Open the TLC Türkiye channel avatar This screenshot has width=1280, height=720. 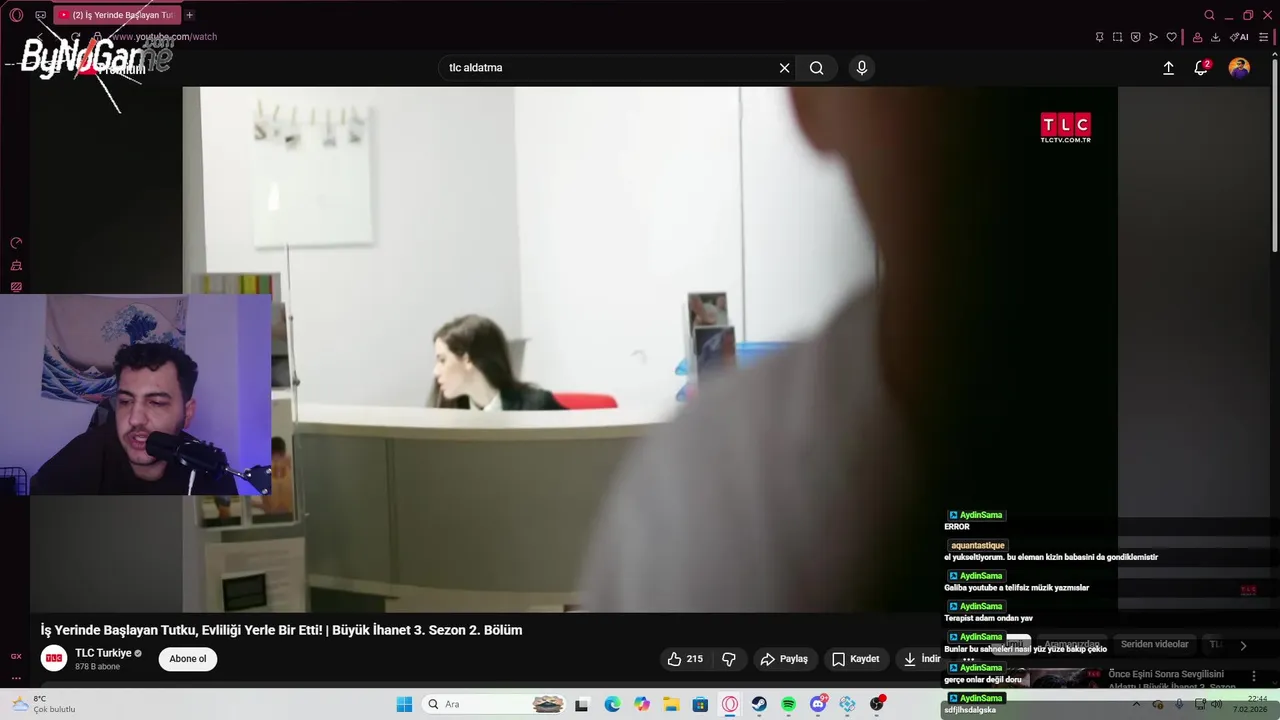click(x=54, y=658)
